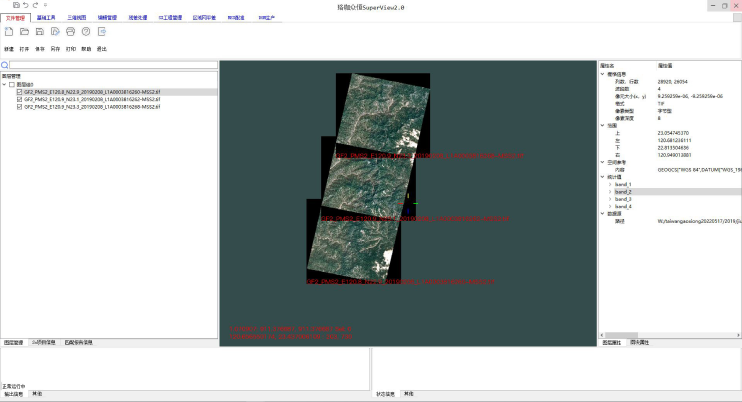Click the TIF format value
Image resolution: width=742 pixels, height=402 pixels.
pyautogui.click(x=661, y=104)
